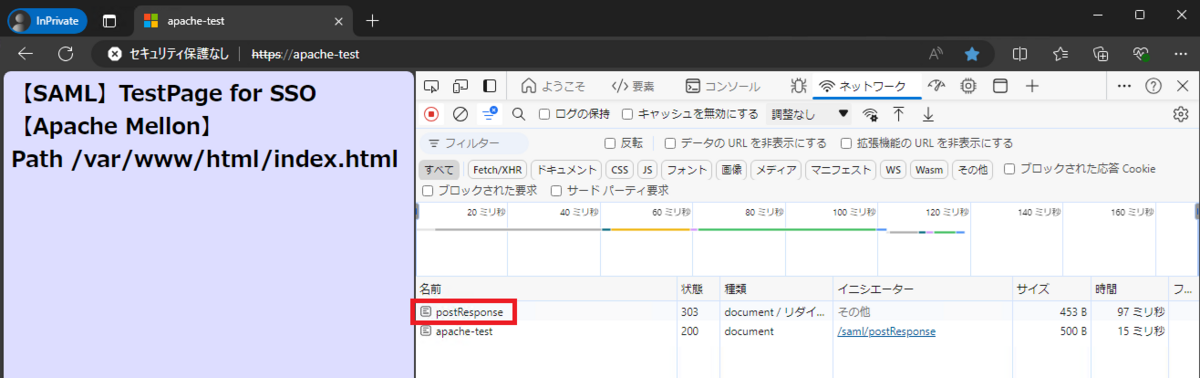Open a new browser tab

(x=372, y=20)
